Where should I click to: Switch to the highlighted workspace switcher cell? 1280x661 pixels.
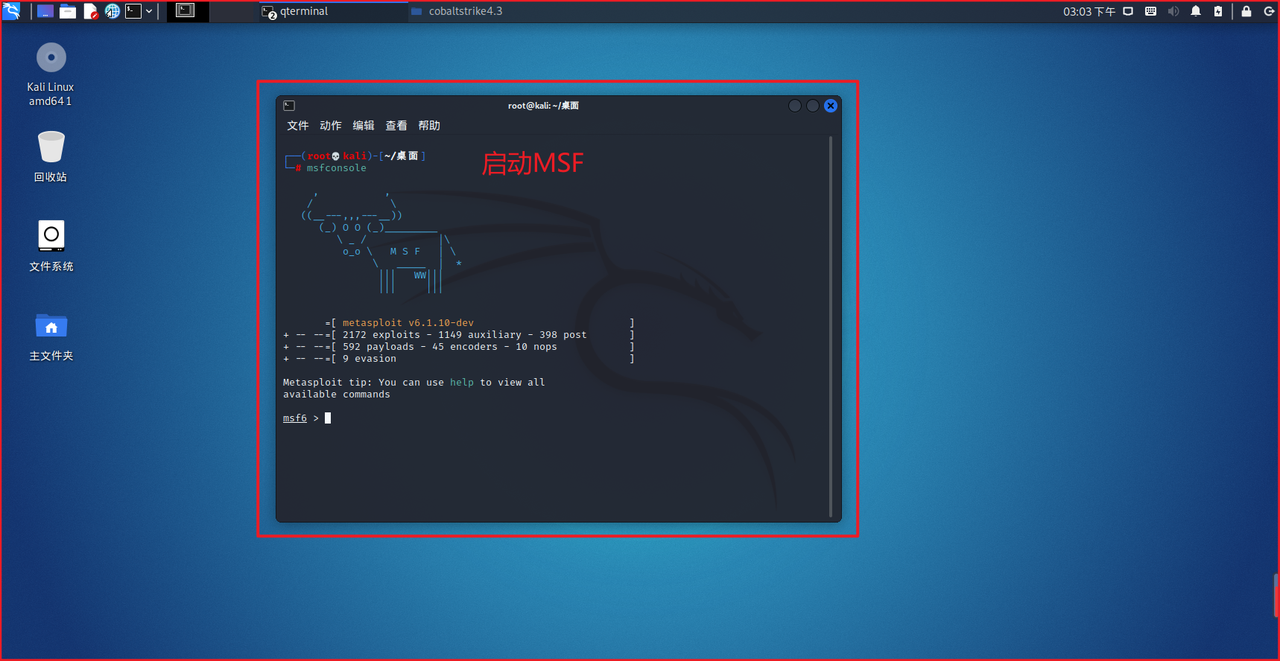point(186,11)
